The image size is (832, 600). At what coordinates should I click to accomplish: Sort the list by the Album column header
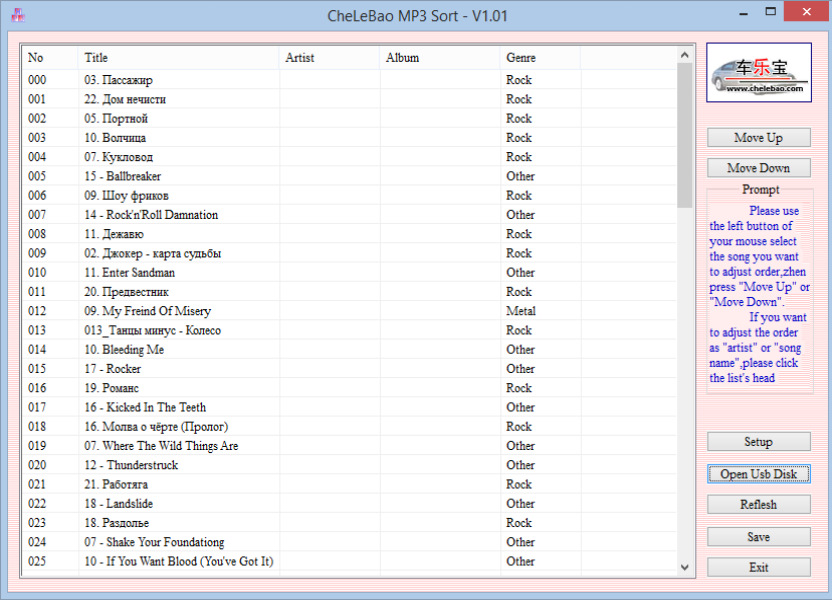click(440, 58)
